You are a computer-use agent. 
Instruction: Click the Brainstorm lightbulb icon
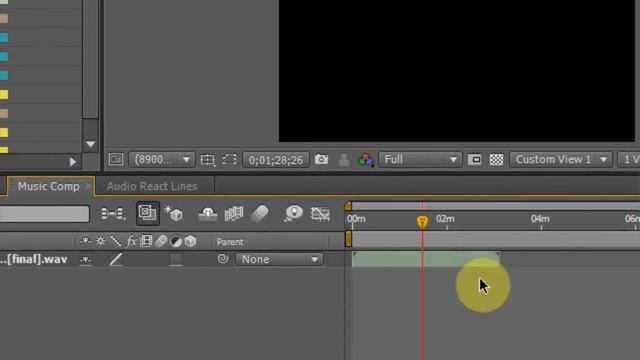[x=294, y=213]
